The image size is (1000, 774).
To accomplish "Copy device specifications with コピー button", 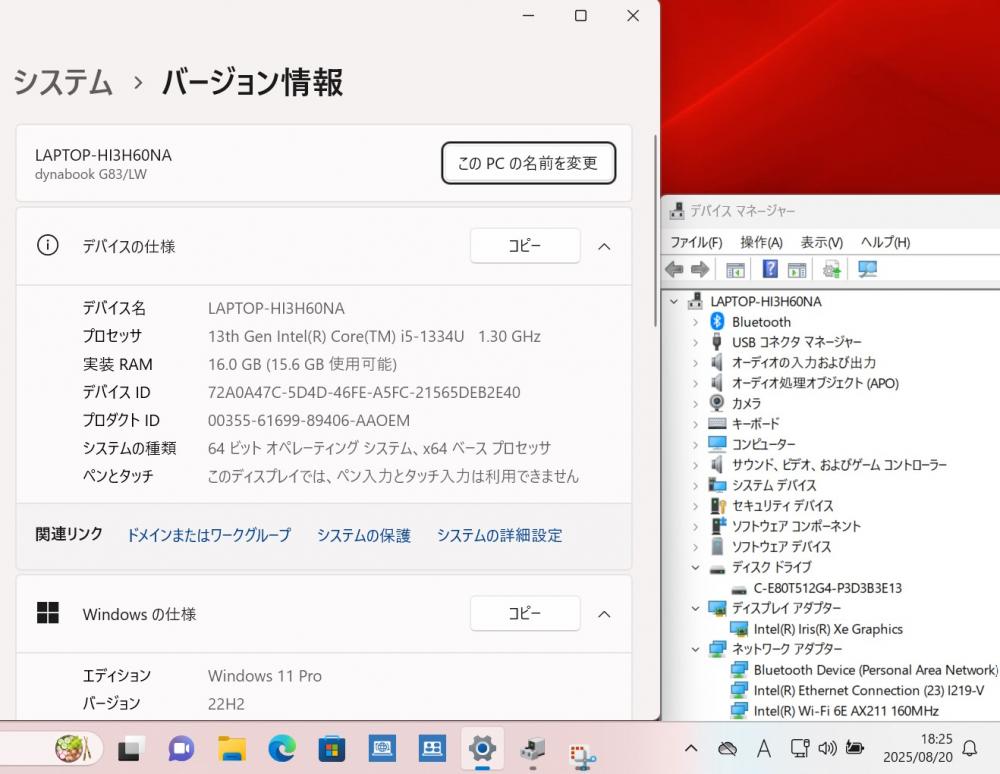I will 525,245.
